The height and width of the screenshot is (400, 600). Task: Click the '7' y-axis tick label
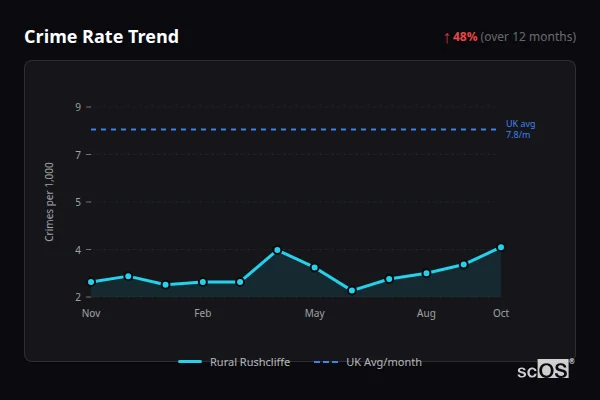[x=78, y=155]
